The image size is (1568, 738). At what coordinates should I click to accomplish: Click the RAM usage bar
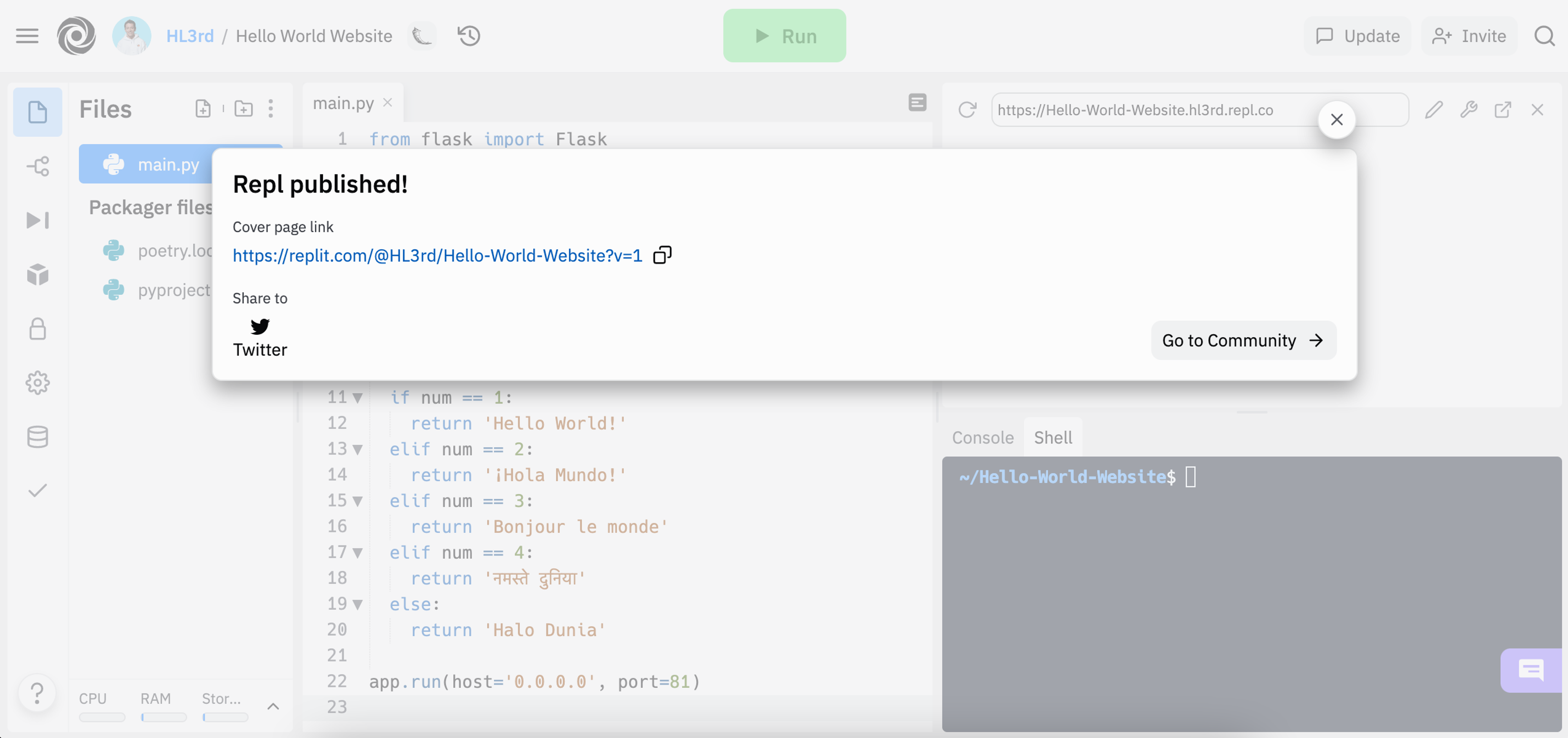pos(164,717)
